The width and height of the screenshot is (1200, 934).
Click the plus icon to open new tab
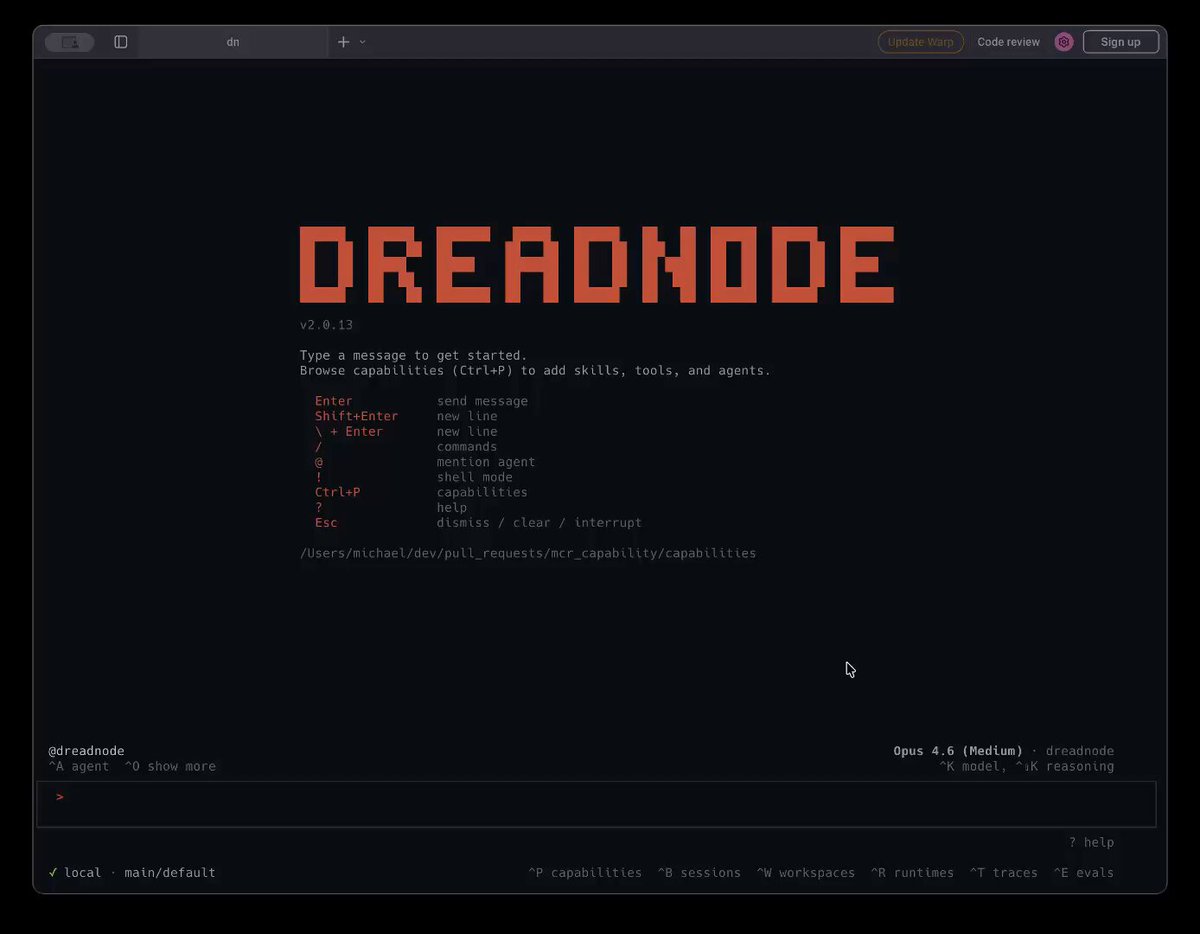click(343, 42)
